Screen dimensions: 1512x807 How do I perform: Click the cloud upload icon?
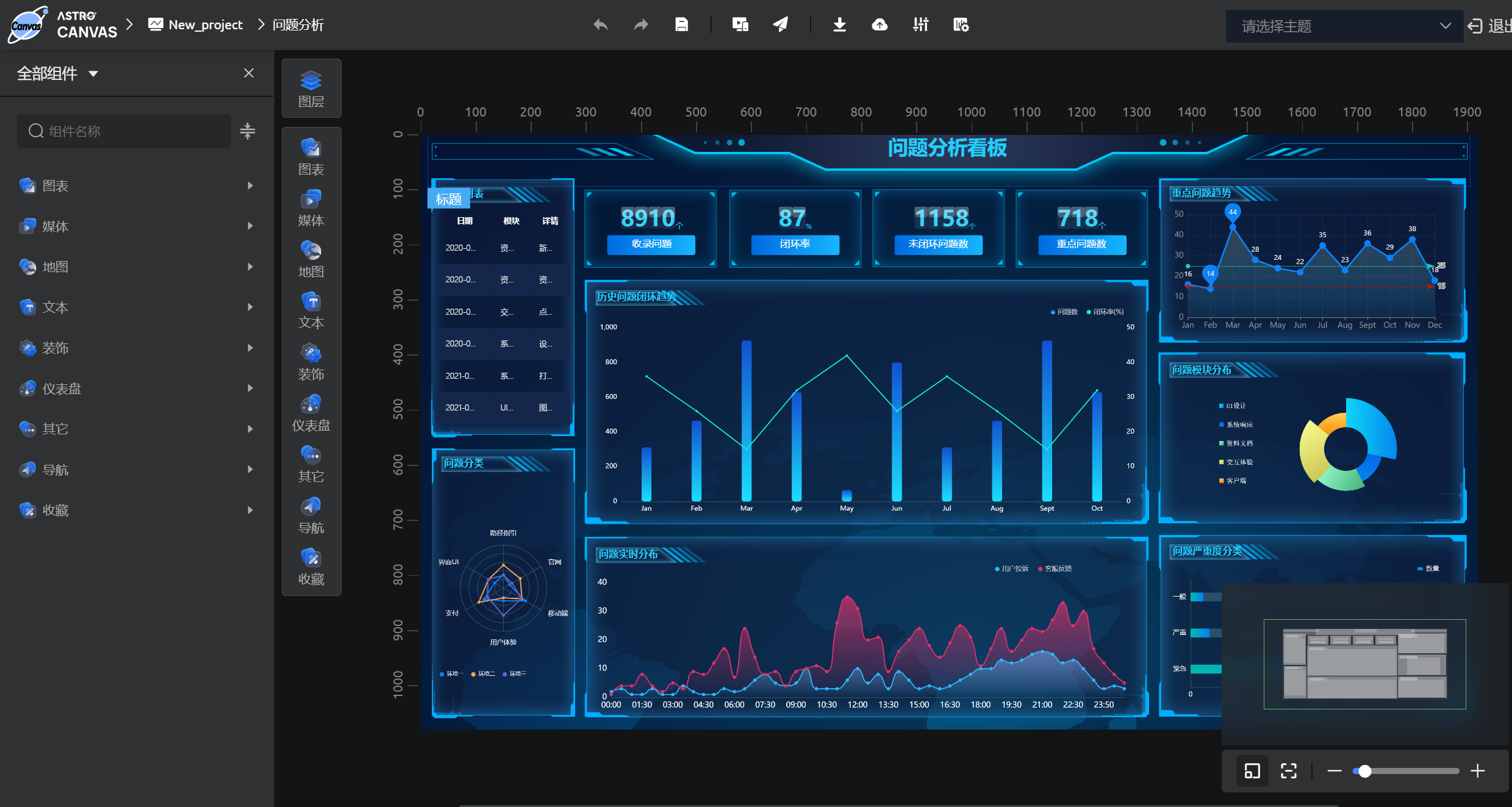[x=880, y=25]
